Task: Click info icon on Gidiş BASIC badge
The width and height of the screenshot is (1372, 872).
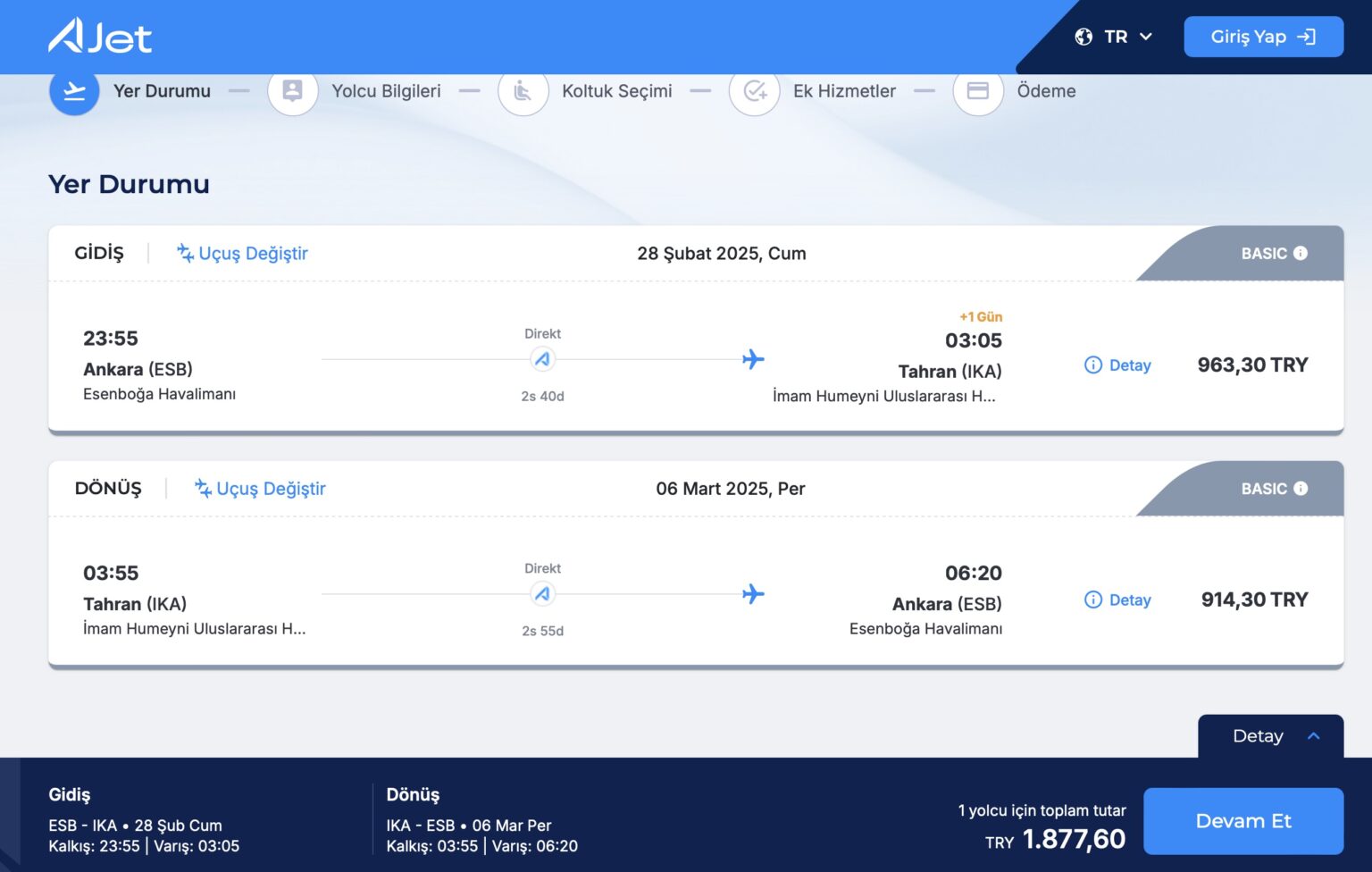Action: click(x=1301, y=254)
